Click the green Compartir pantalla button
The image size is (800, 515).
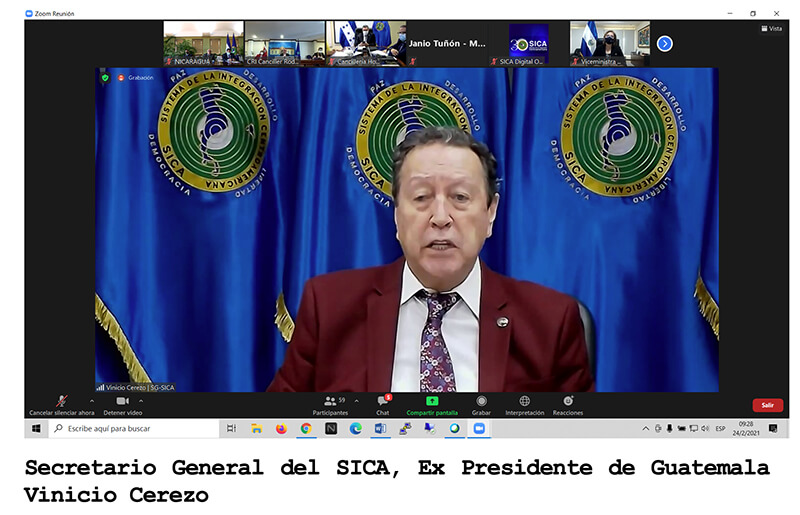pyautogui.click(x=432, y=405)
